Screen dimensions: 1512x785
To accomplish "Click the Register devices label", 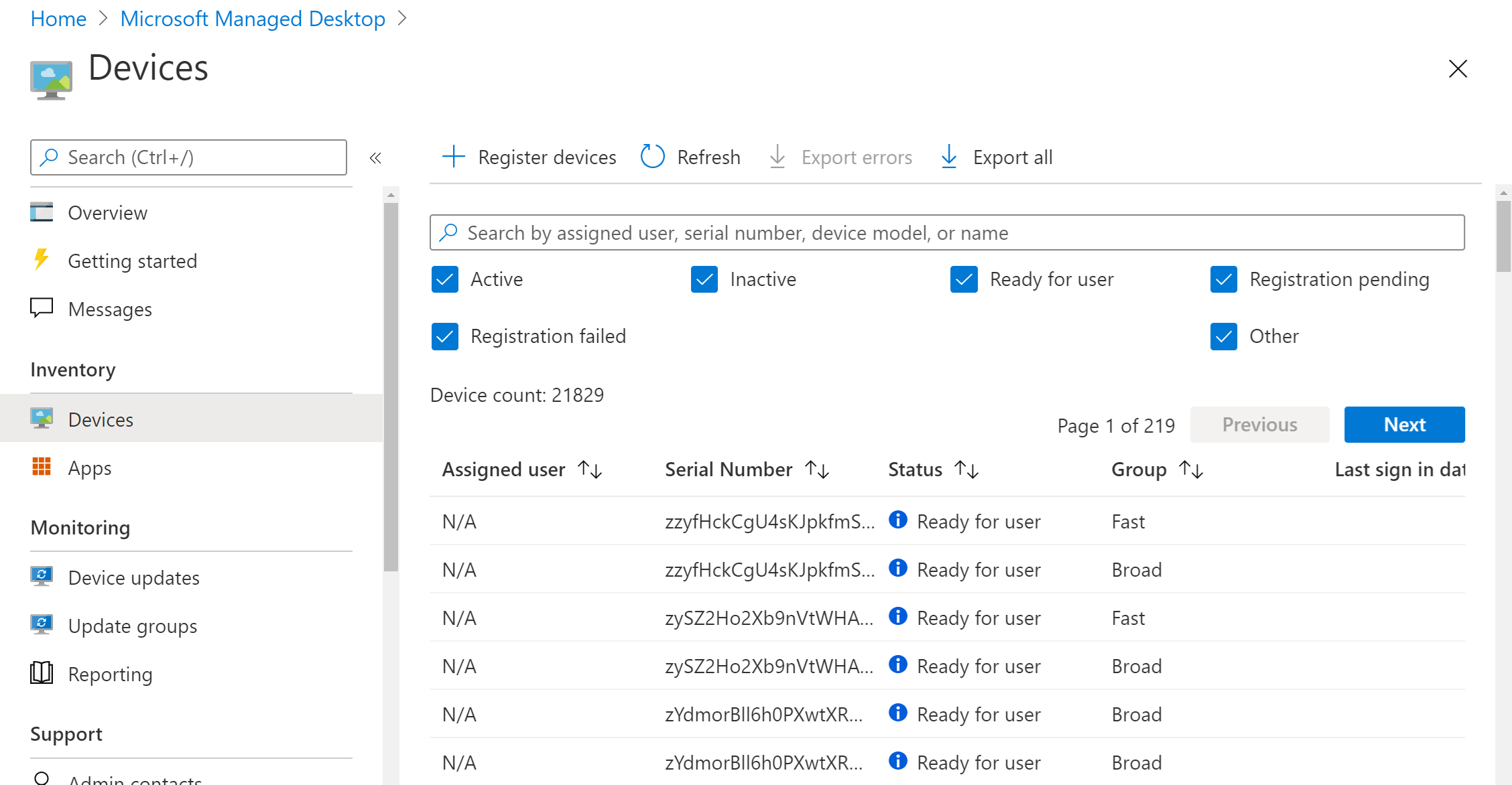I will pyautogui.click(x=547, y=157).
